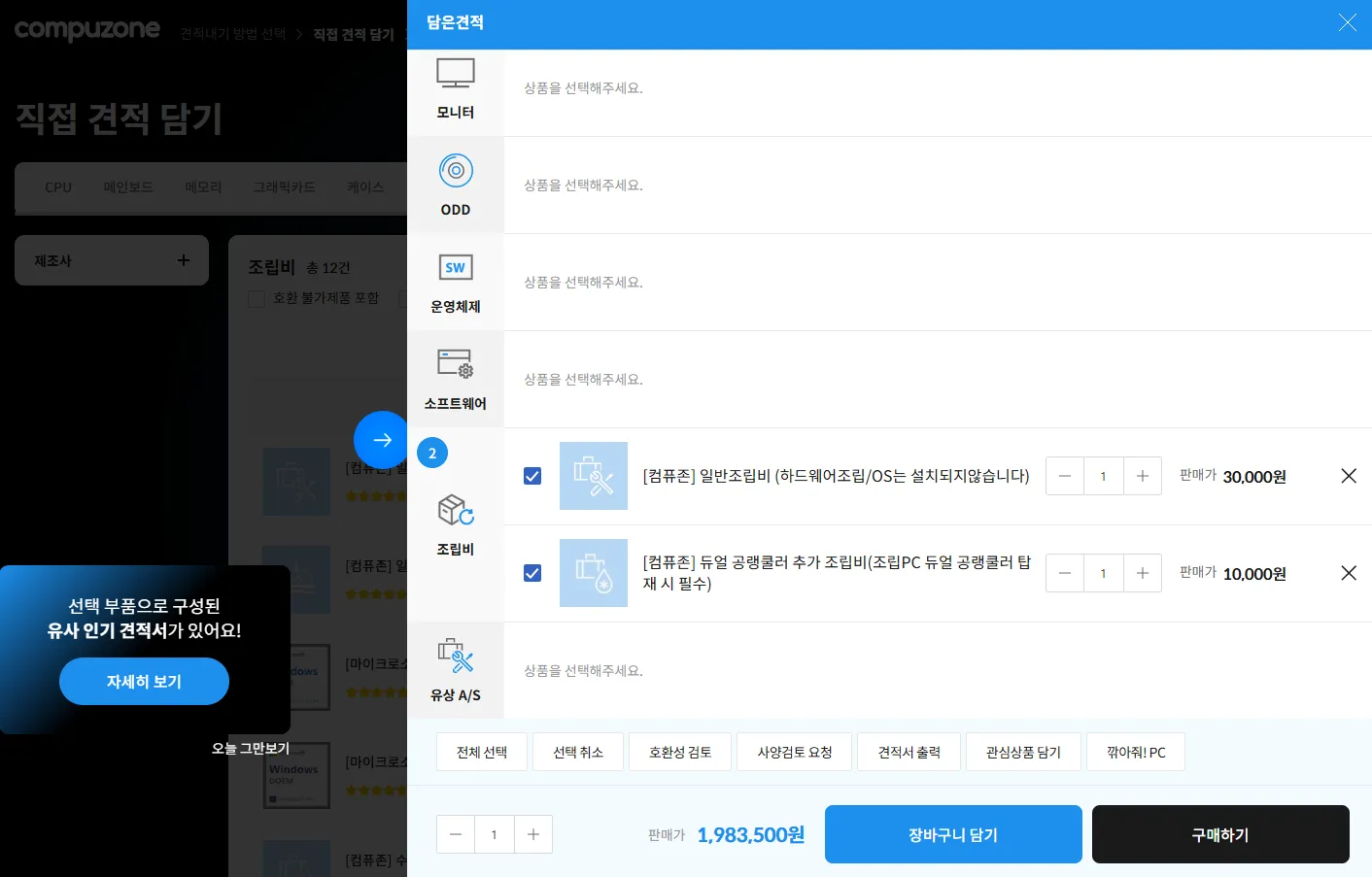Run 호환성 검토 compatibility check
This screenshot has height=877, width=1372.
point(680,751)
